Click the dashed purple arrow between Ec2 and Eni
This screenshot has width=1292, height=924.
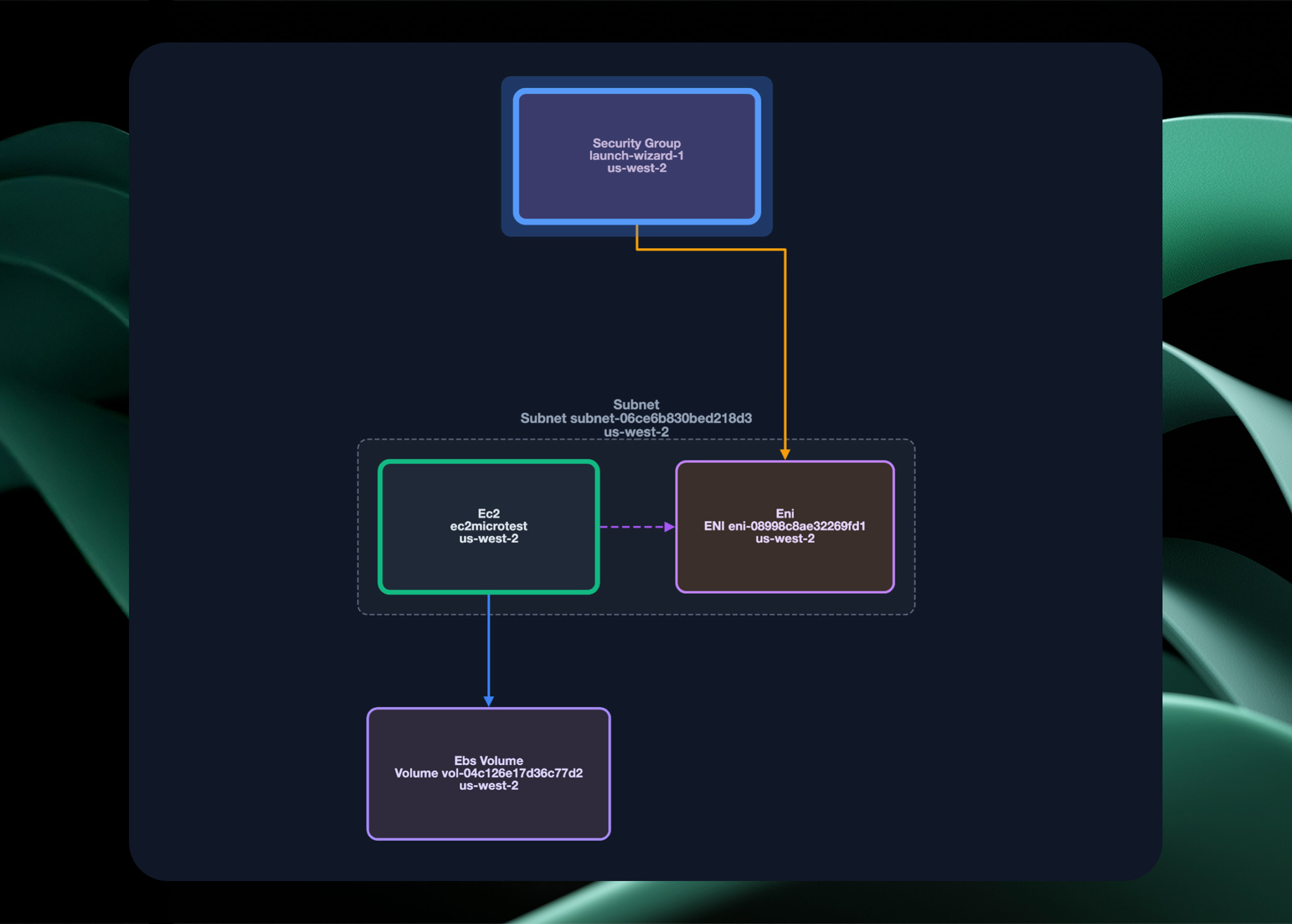pyautogui.click(x=634, y=526)
